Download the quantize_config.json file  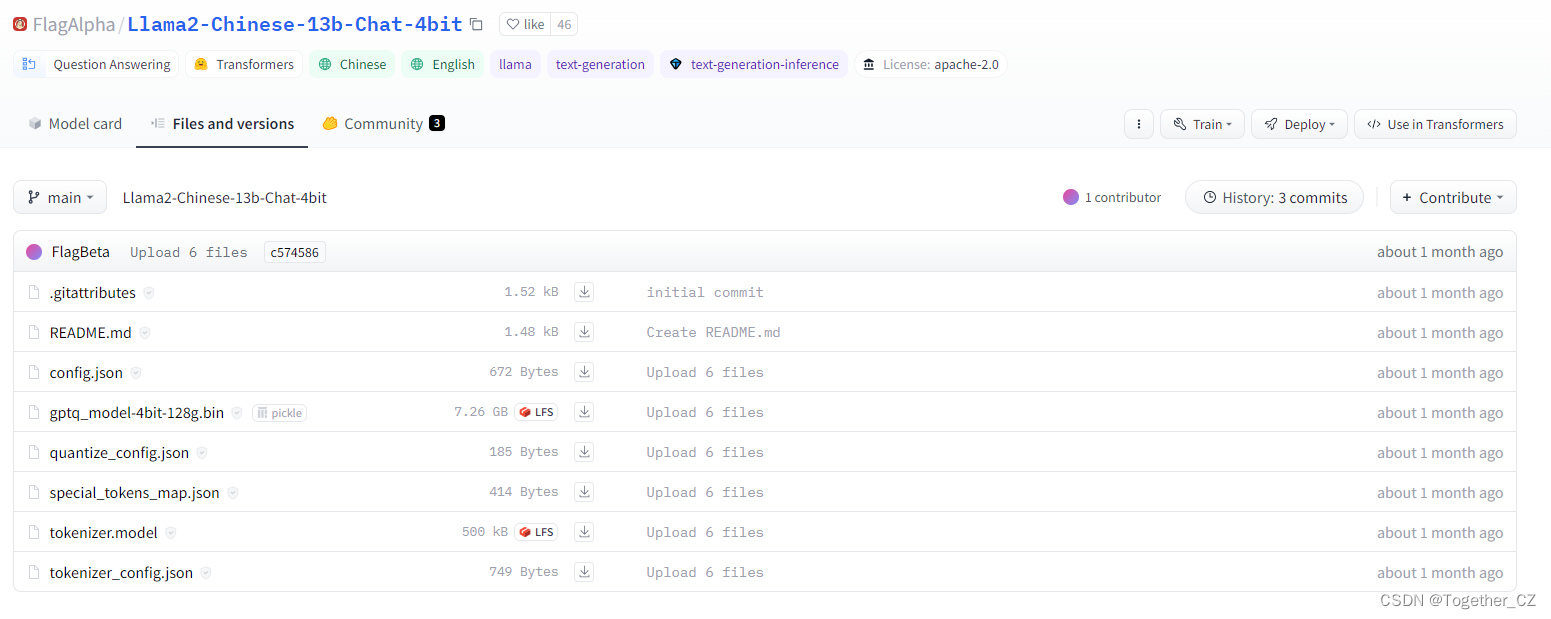584,452
